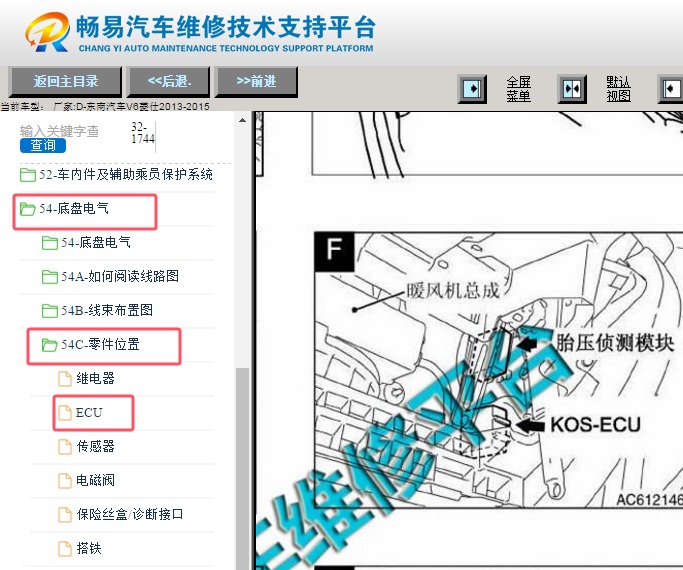Screen dimensions: 683x570
Task: Click the AC612146 diagram code
Action: click(x=649, y=500)
